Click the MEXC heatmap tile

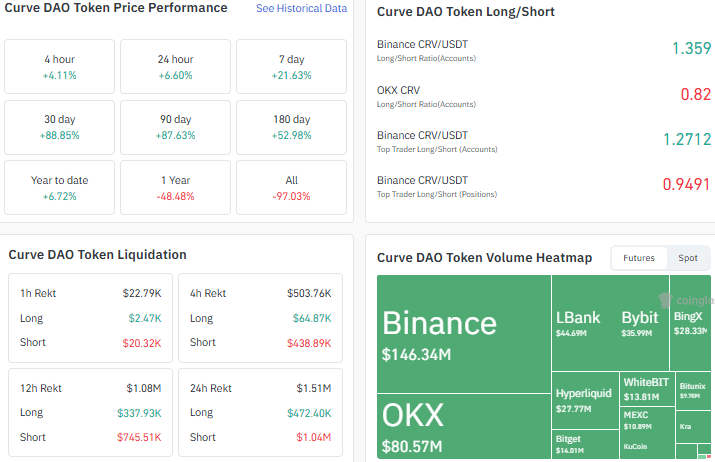pos(647,420)
